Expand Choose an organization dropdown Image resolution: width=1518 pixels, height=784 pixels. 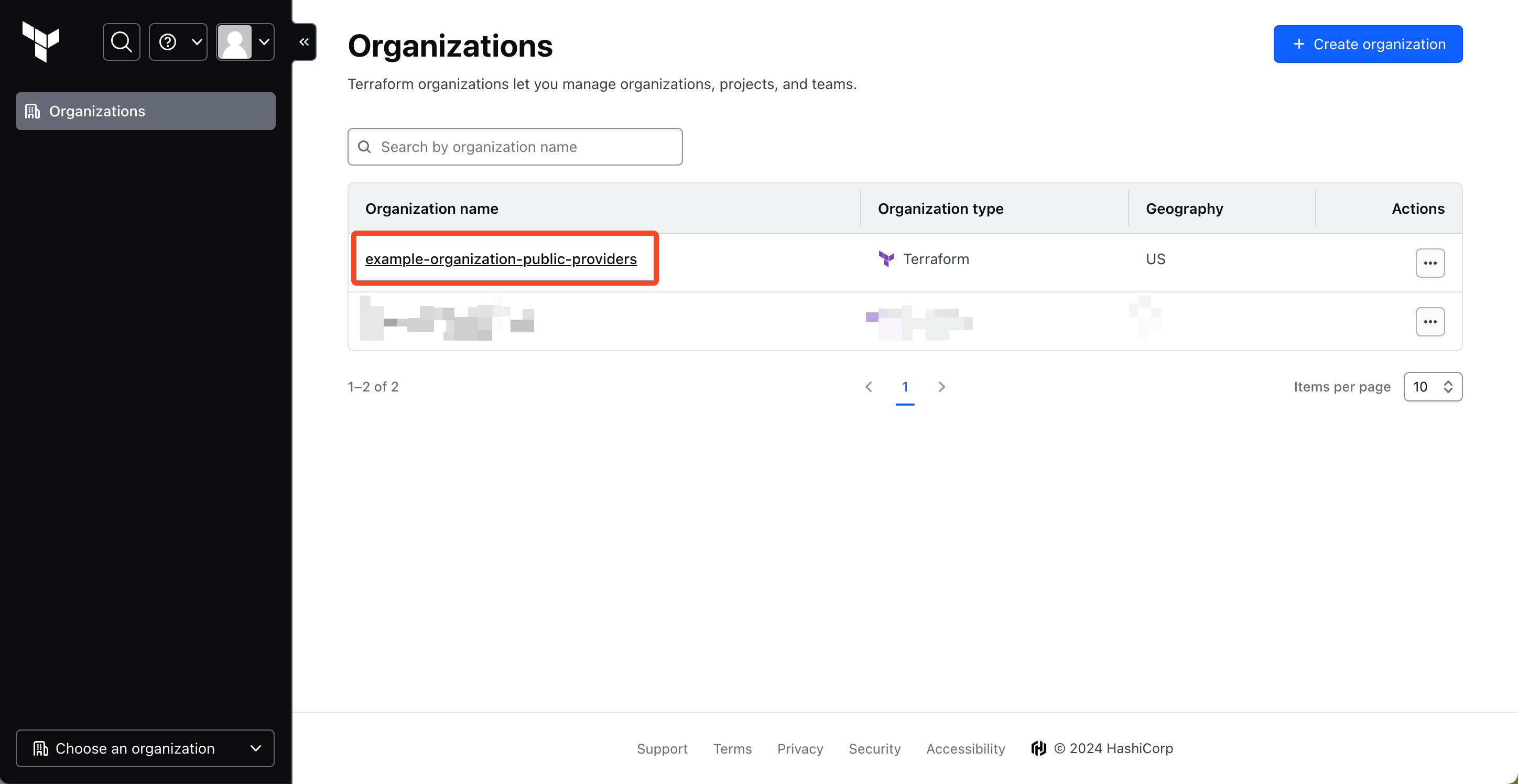[146, 748]
